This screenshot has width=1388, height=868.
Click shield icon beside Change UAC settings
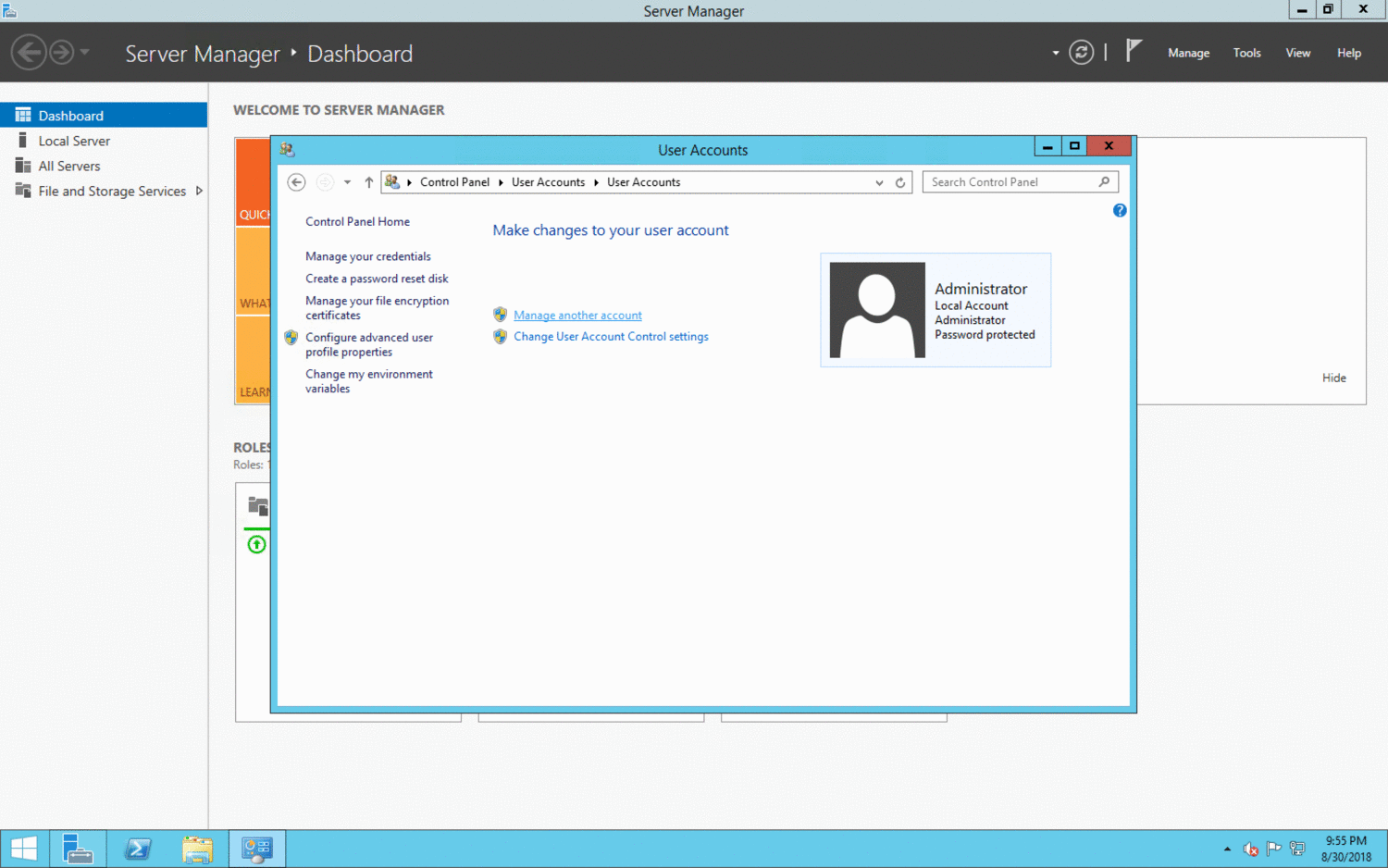click(500, 337)
